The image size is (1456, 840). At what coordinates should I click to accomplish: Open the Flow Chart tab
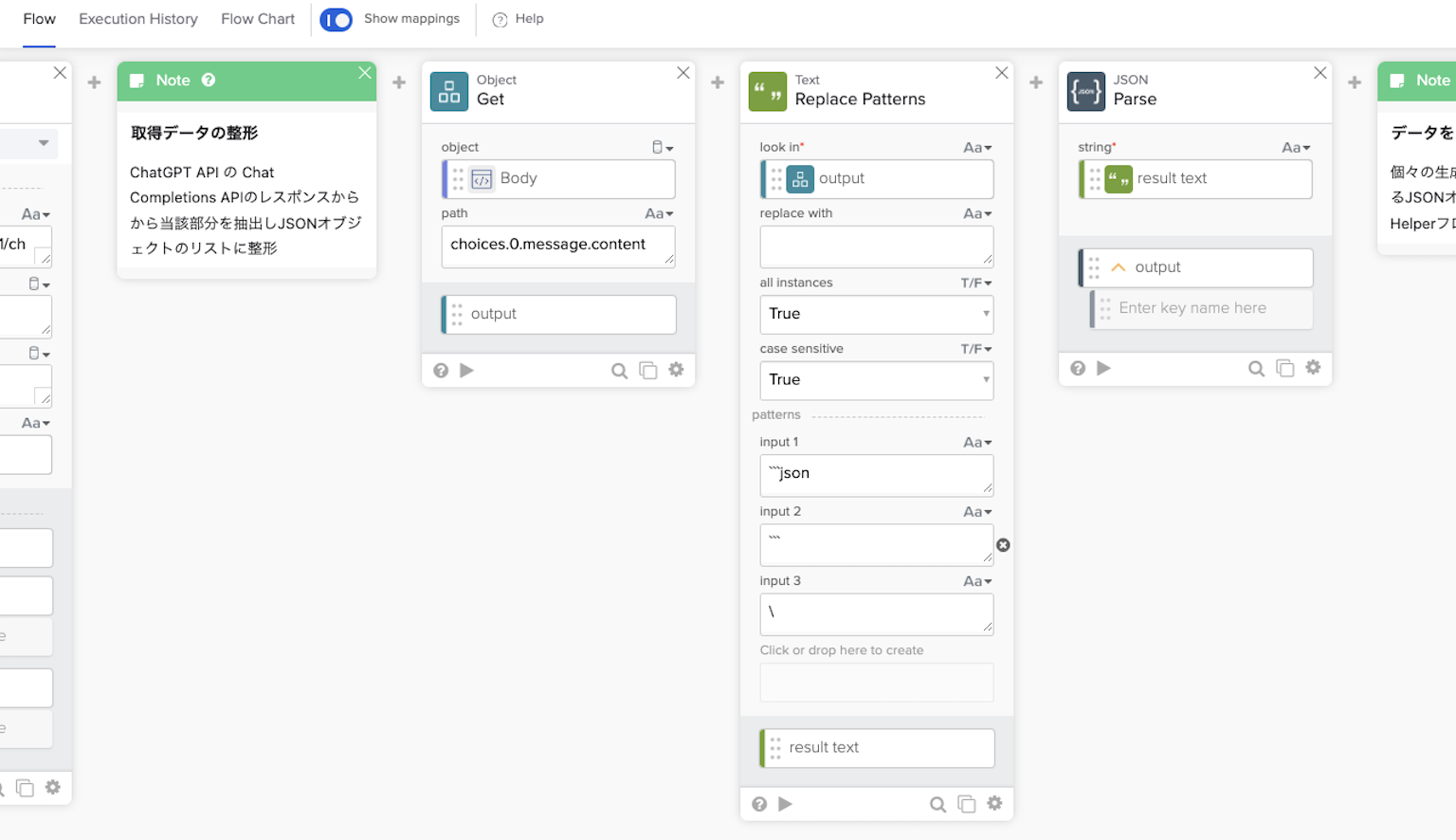pos(258,19)
